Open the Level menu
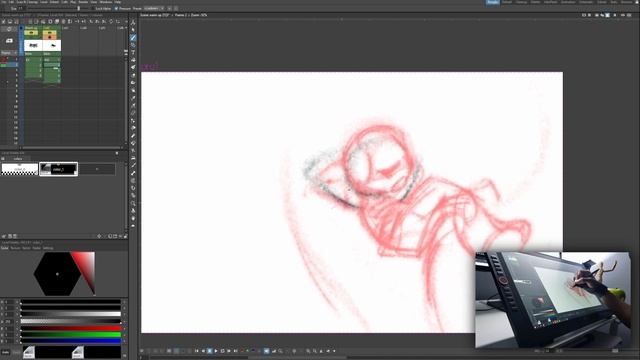Viewport: 640px width, 360px height. pyautogui.click(x=44, y=2)
